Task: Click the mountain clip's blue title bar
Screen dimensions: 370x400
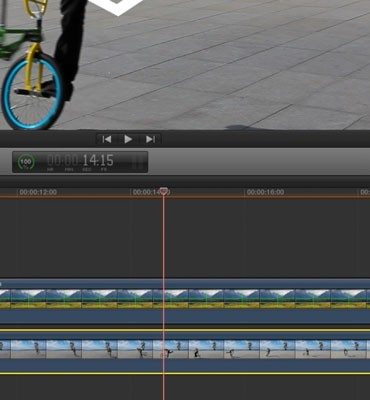Action: pyautogui.click(x=185, y=284)
